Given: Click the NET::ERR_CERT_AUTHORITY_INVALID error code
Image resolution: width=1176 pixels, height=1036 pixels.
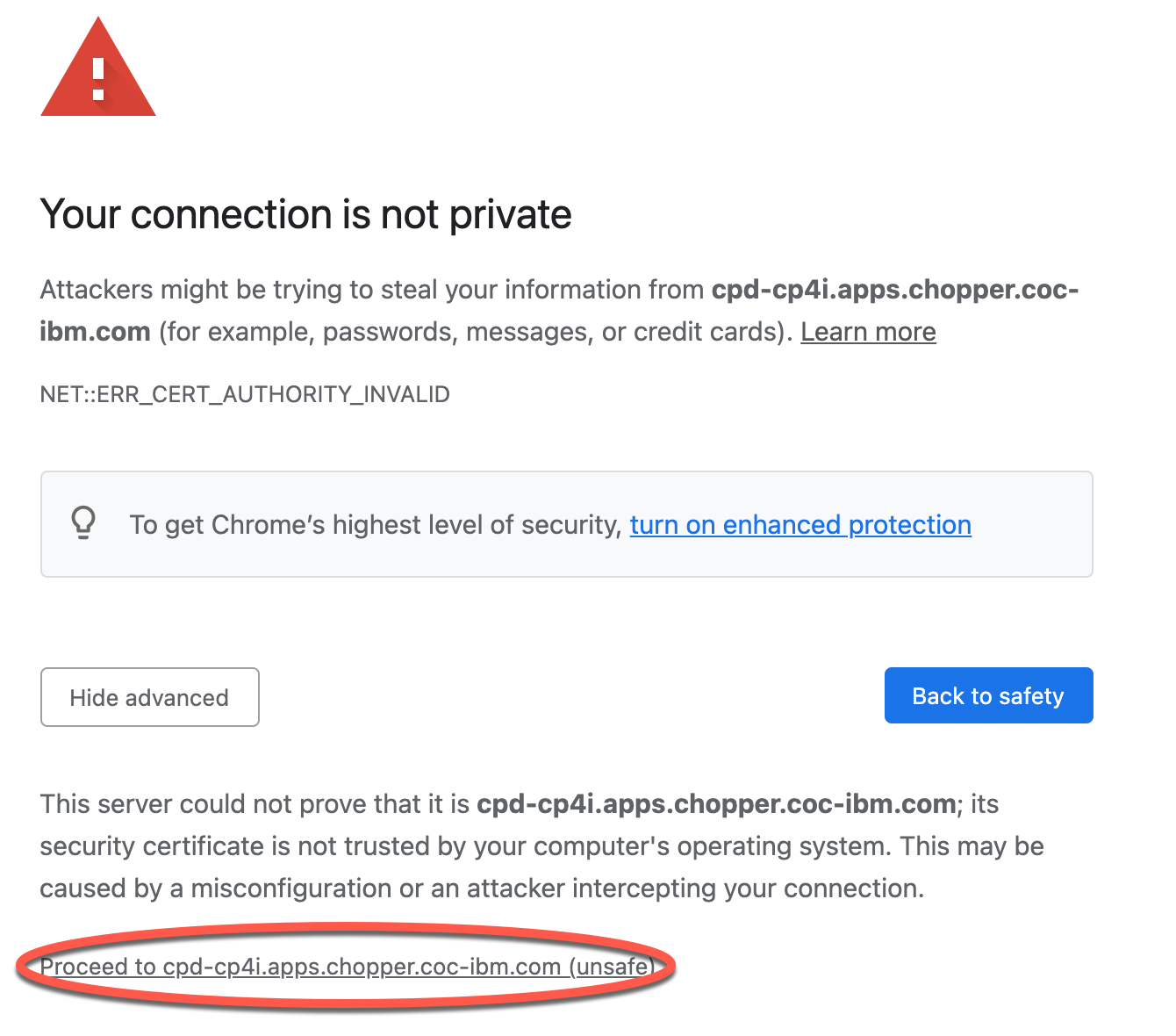Looking at the screenshot, I should pyautogui.click(x=245, y=394).
